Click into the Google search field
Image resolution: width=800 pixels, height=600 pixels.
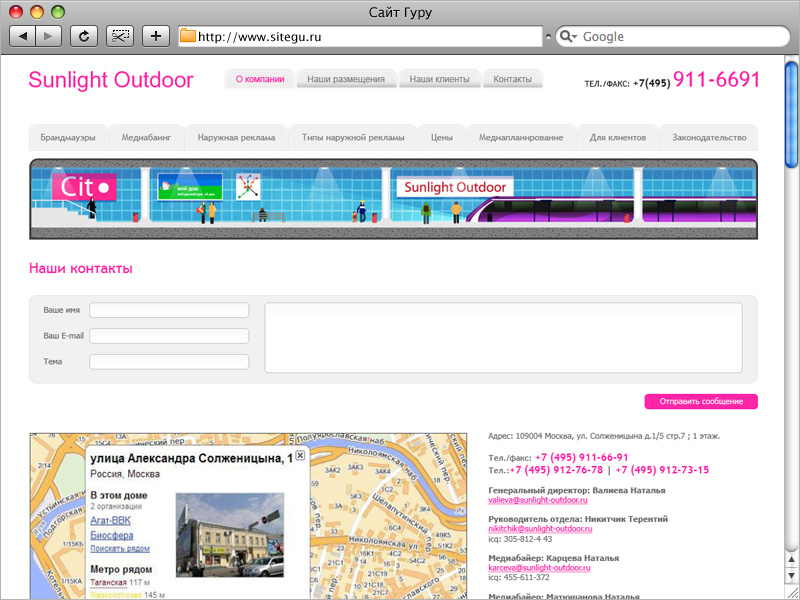pyautogui.click(x=672, y=37)
